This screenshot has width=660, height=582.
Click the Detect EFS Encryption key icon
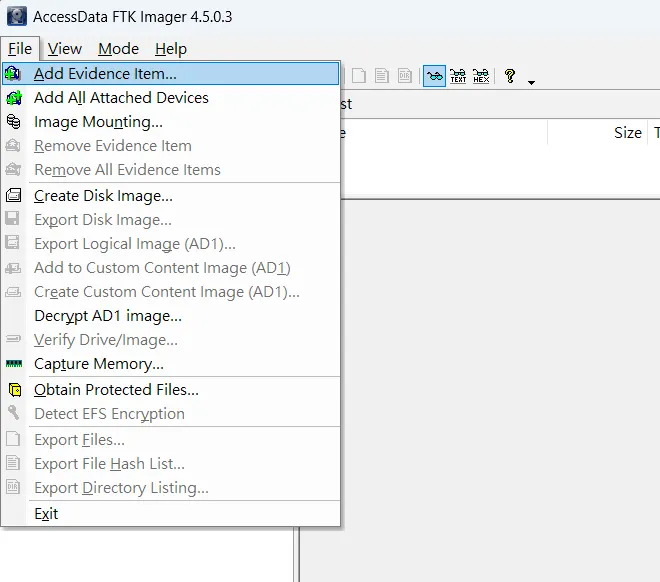click(13, 412)
